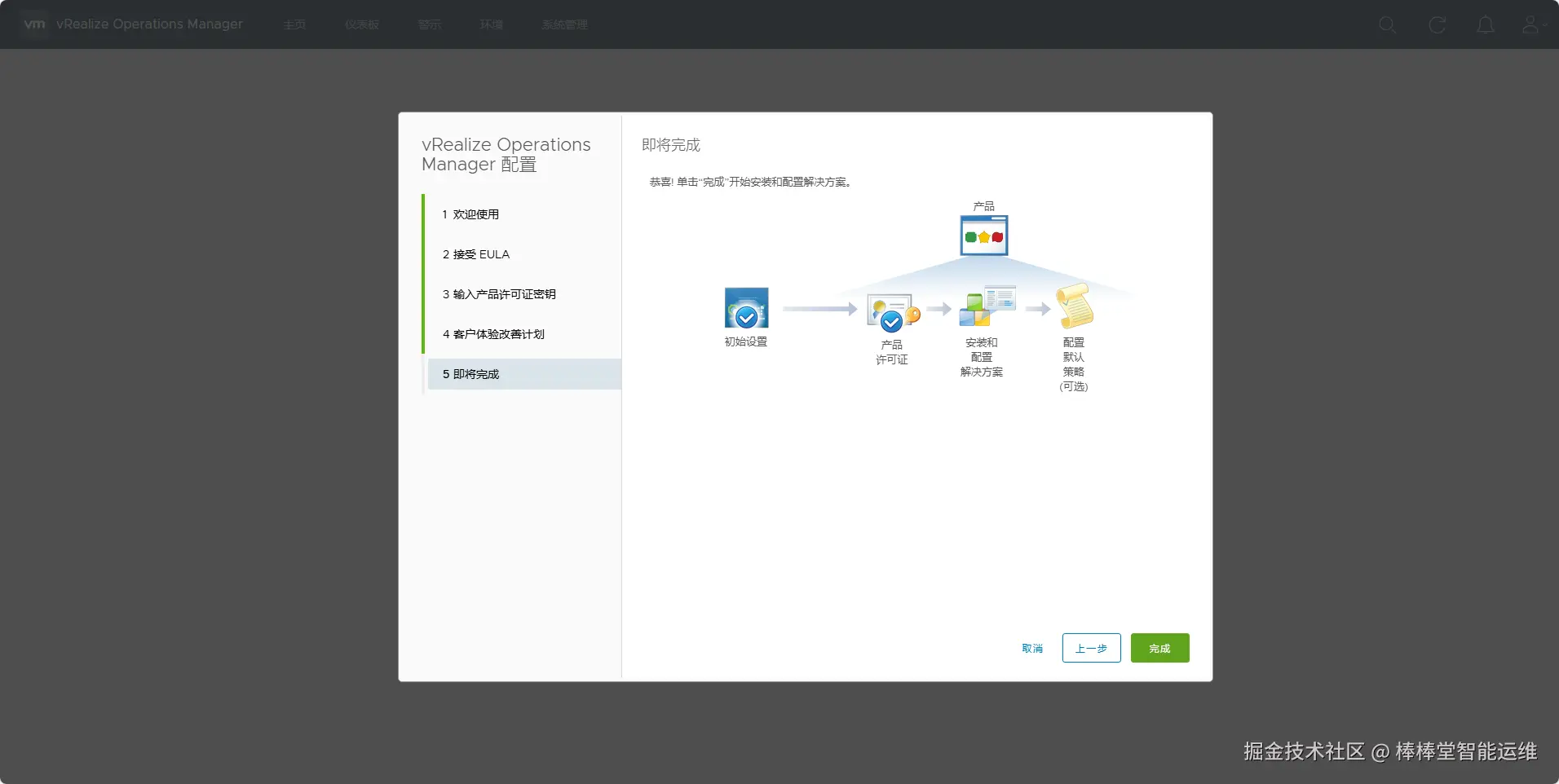Viewport: 1559px width, 784px height.
Task: Go to wizard step 3 输入产品许可证密钥
Action: [523, 294]
